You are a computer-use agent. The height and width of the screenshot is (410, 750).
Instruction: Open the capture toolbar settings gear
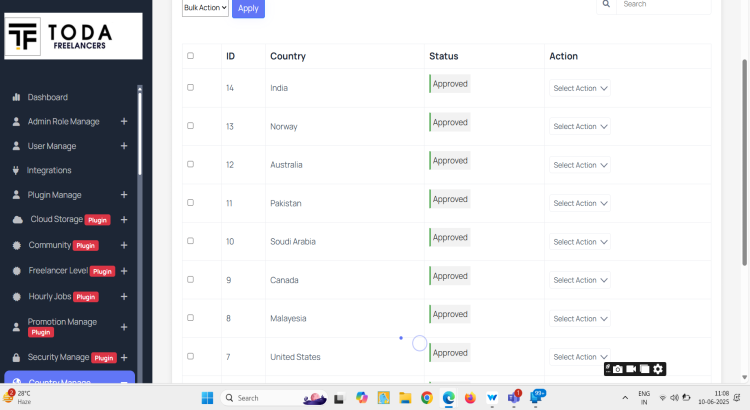[x=658, y=370]
